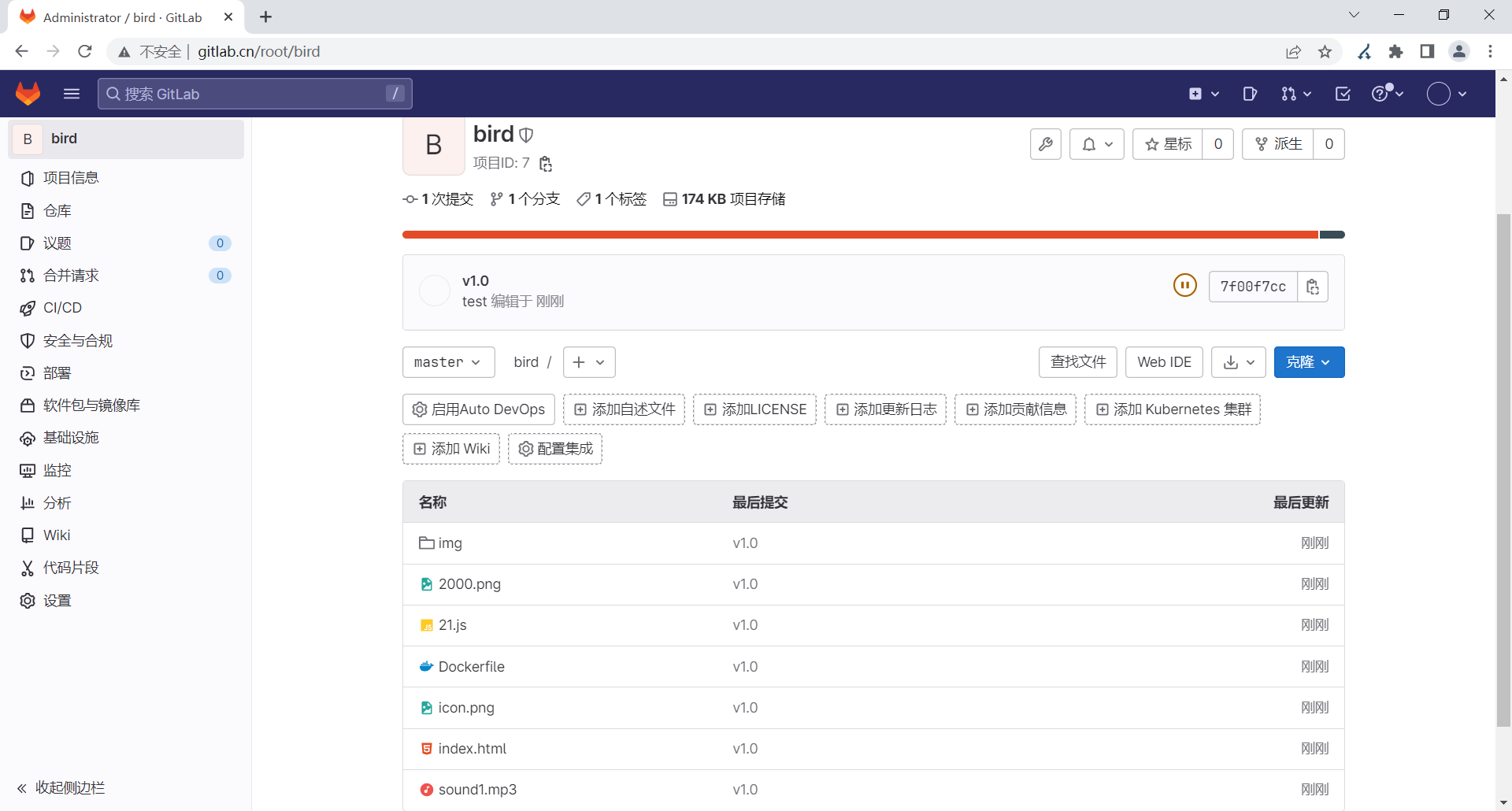Open the Dockerfile file
Image resolution: width=1512 pixels, height=811 pixels.
pos(472,667)
